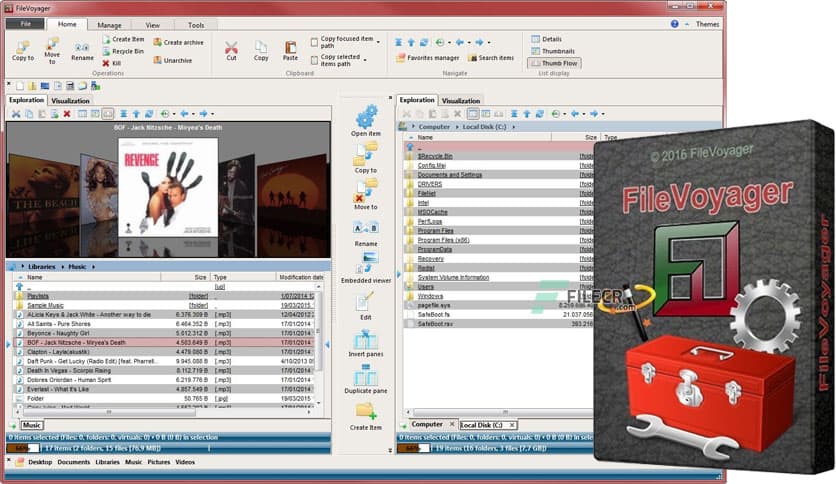Click the Videos favorite shortcut
Viewport: 836px width, 484px height.
[x=185, y=462]
